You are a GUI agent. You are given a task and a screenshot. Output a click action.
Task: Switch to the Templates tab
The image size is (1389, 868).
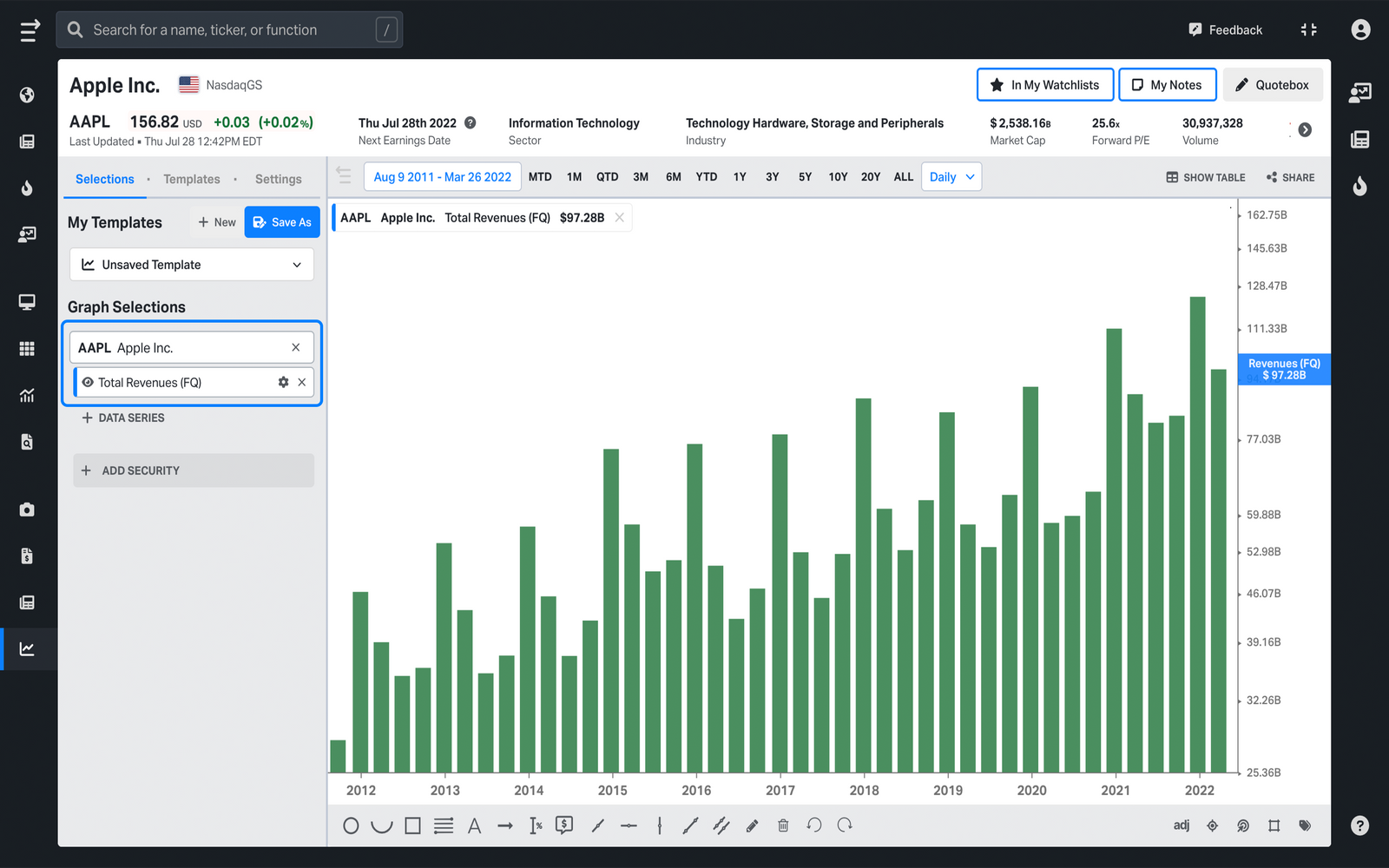pyautogui.click(x=192, y=179)
